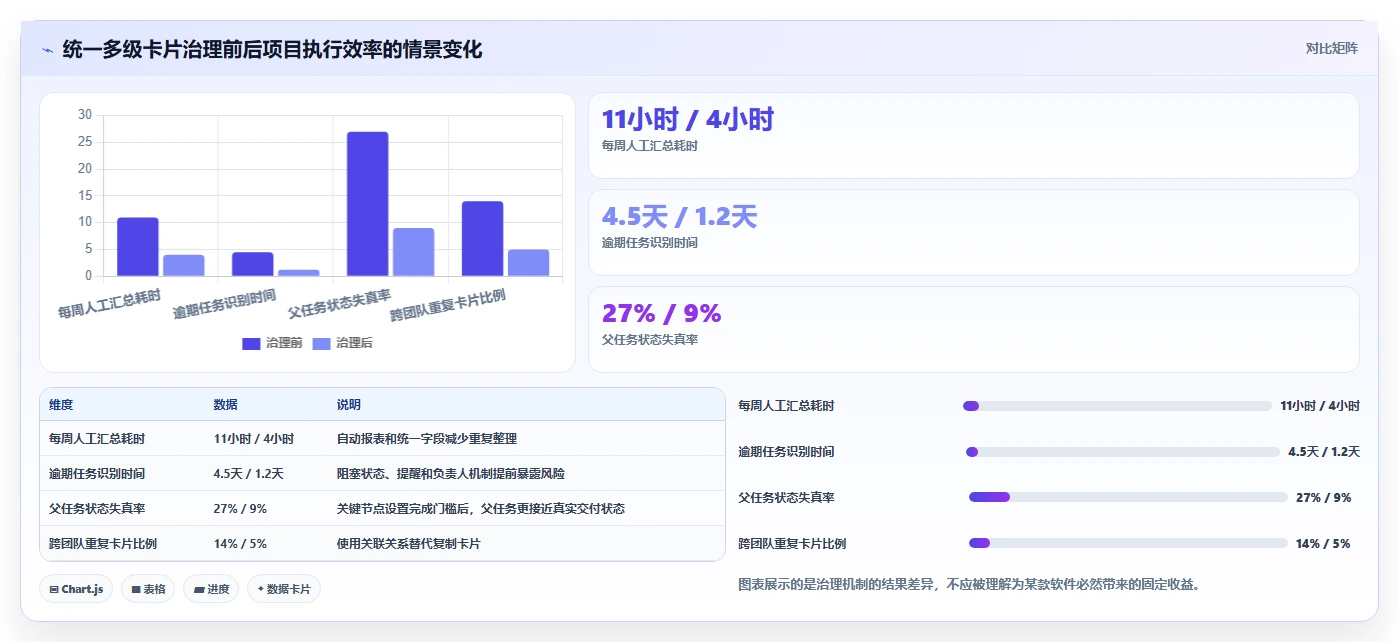Click the chart axis label 父任务状态失真率
The width and height of the screenshot is (1399, 642).
(x=339, y=302)
